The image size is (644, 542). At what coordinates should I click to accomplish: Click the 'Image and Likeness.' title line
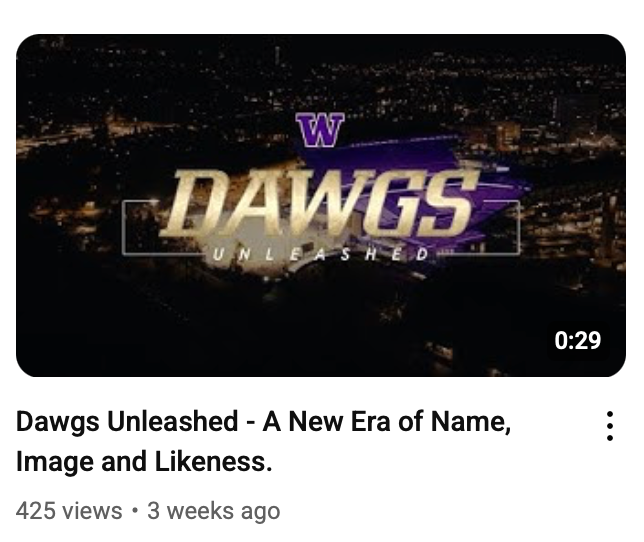point(144,462)
